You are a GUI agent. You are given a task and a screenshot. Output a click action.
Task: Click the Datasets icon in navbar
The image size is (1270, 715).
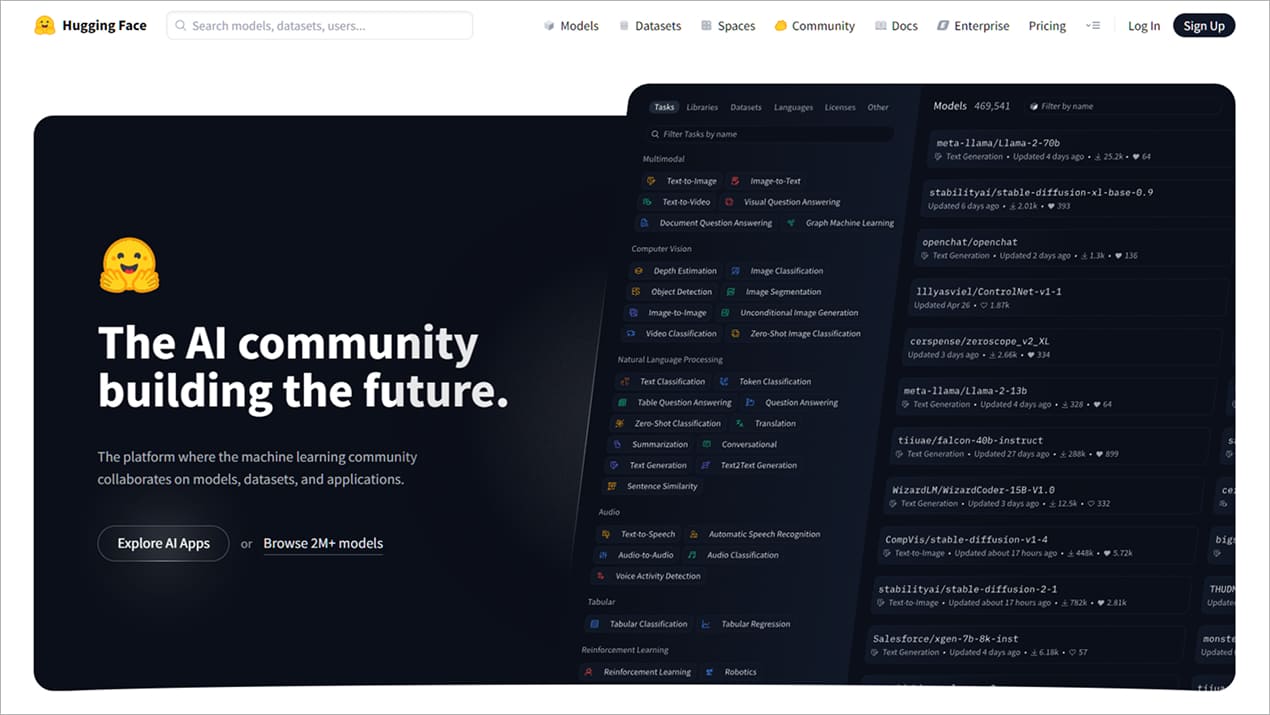coord(624,26)
